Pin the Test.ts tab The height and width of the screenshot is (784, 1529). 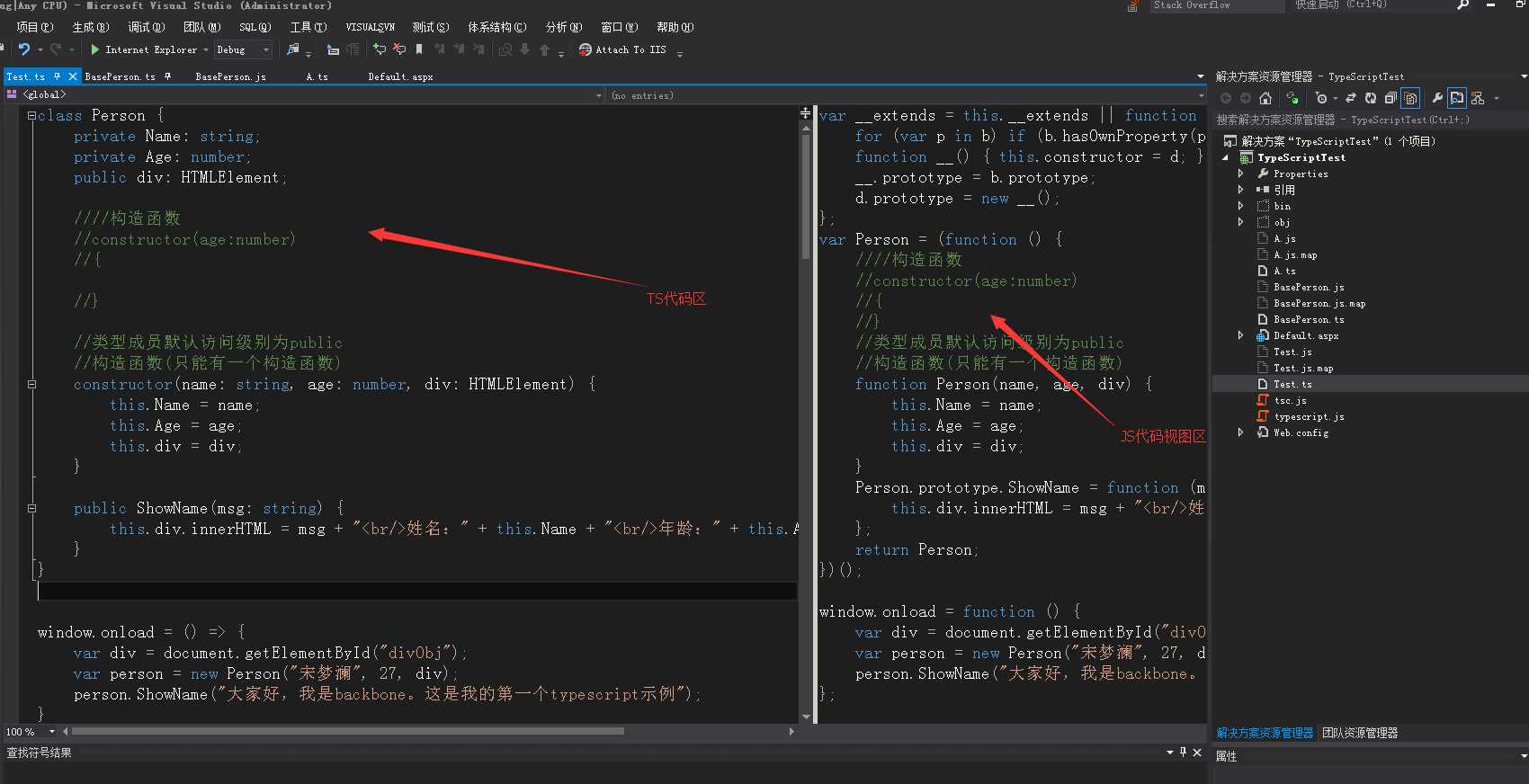tap(58, 76)
